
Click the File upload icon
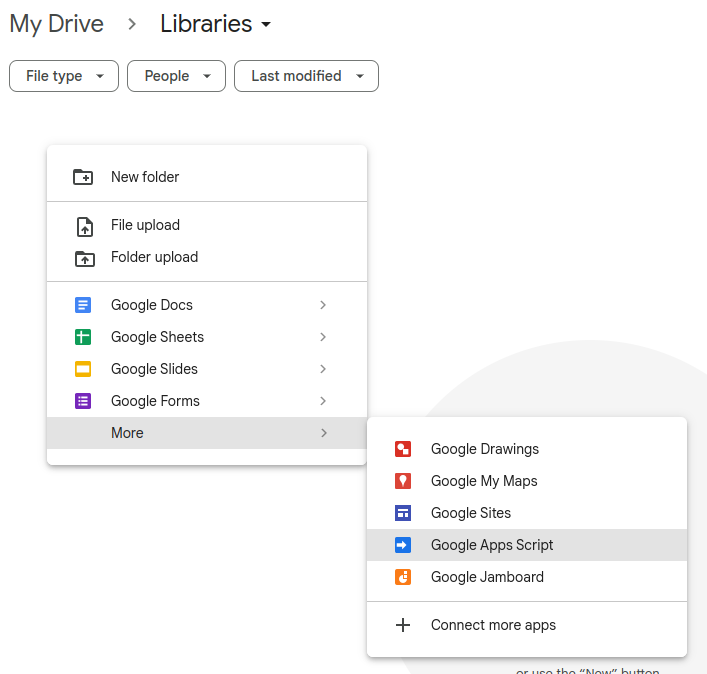(x=84, y=227)
